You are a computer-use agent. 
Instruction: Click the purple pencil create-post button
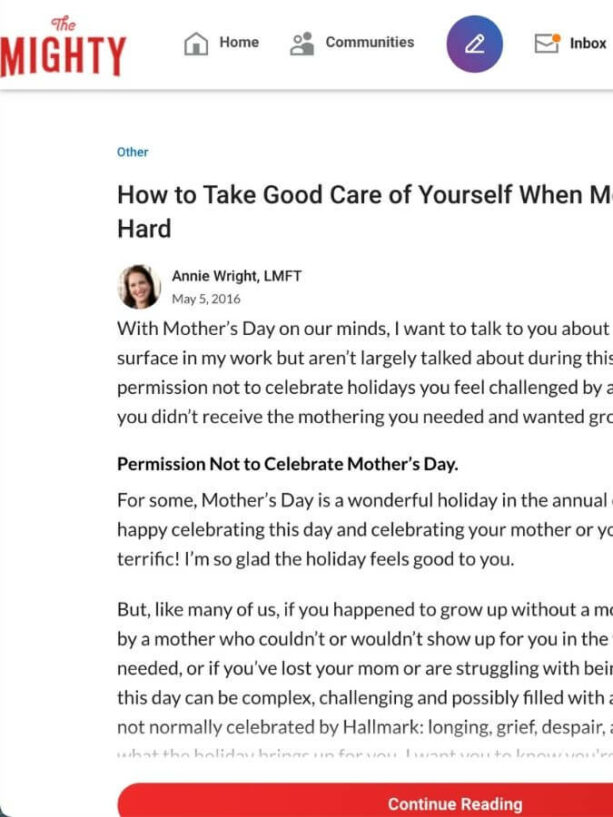(474, 44)
